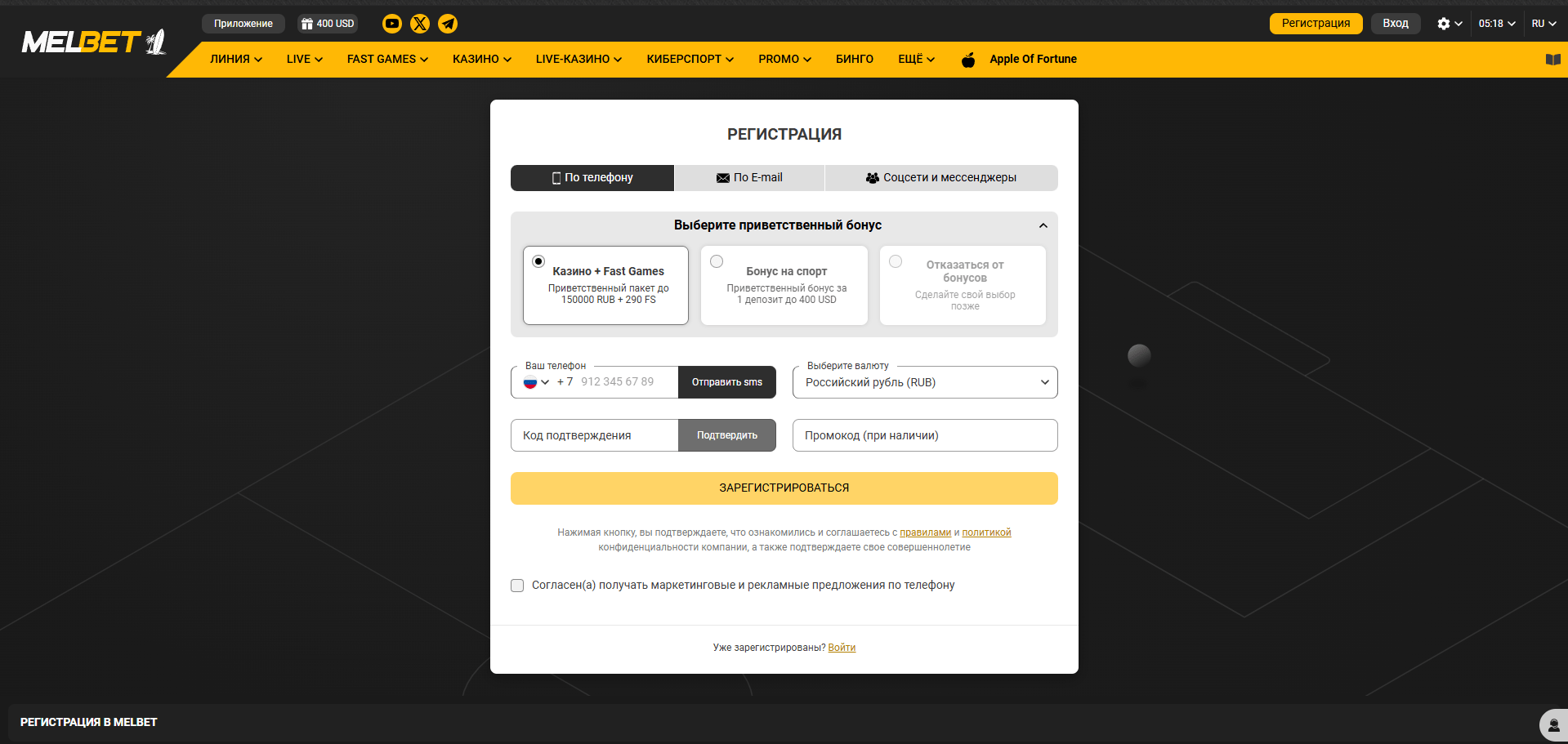This screenshot has height=744, width=1568.
Task: Click the Apple Of Fortune apple icon
Action: 968,60
